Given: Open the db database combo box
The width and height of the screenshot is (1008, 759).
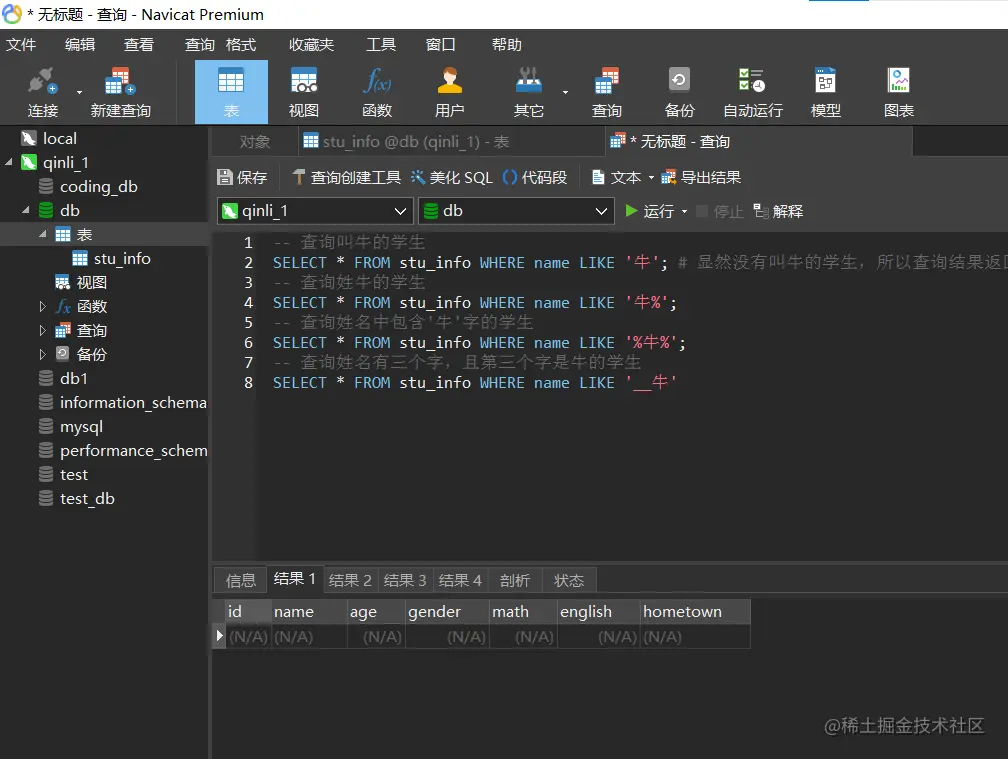Looking at the screenshot, I should (x=516, y=211).
